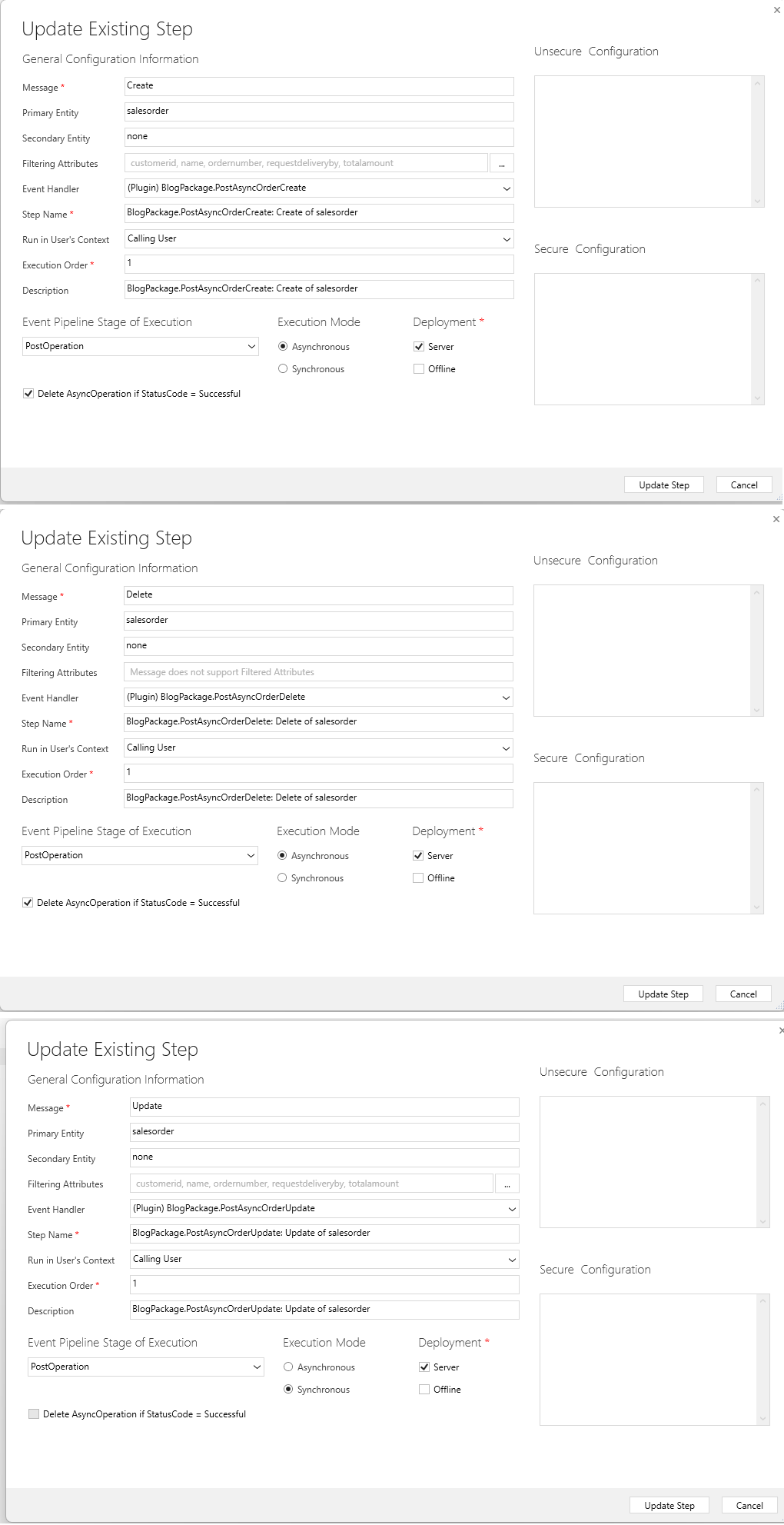The height and width of the screenshot is (1525, 784).
Task: Click Step Name field with PostAsyncOrderDelete text
Action: point(318,722)
